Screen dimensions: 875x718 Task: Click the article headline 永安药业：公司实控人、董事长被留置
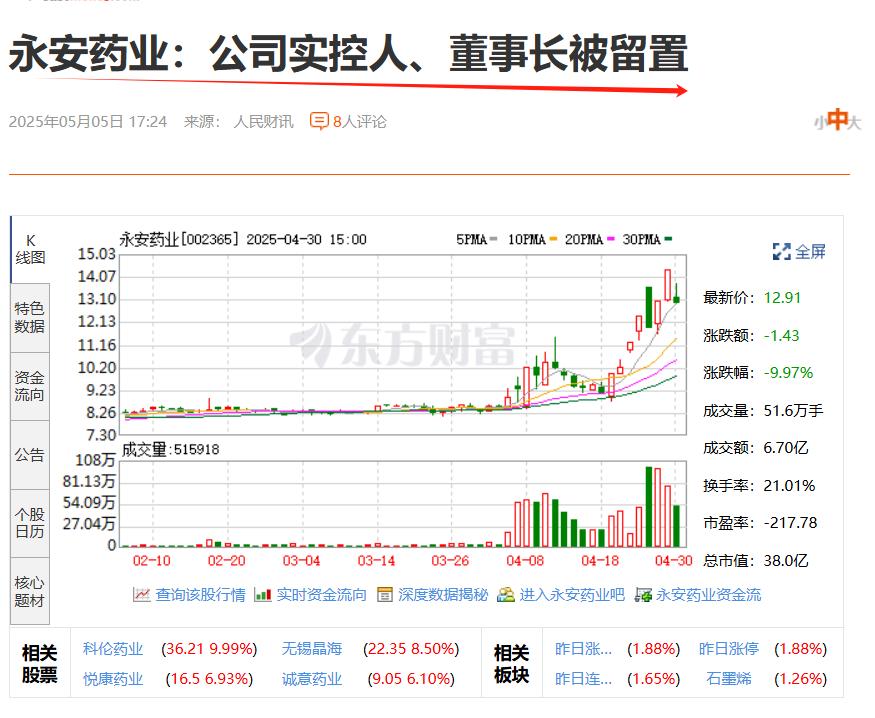click(348, 54)
